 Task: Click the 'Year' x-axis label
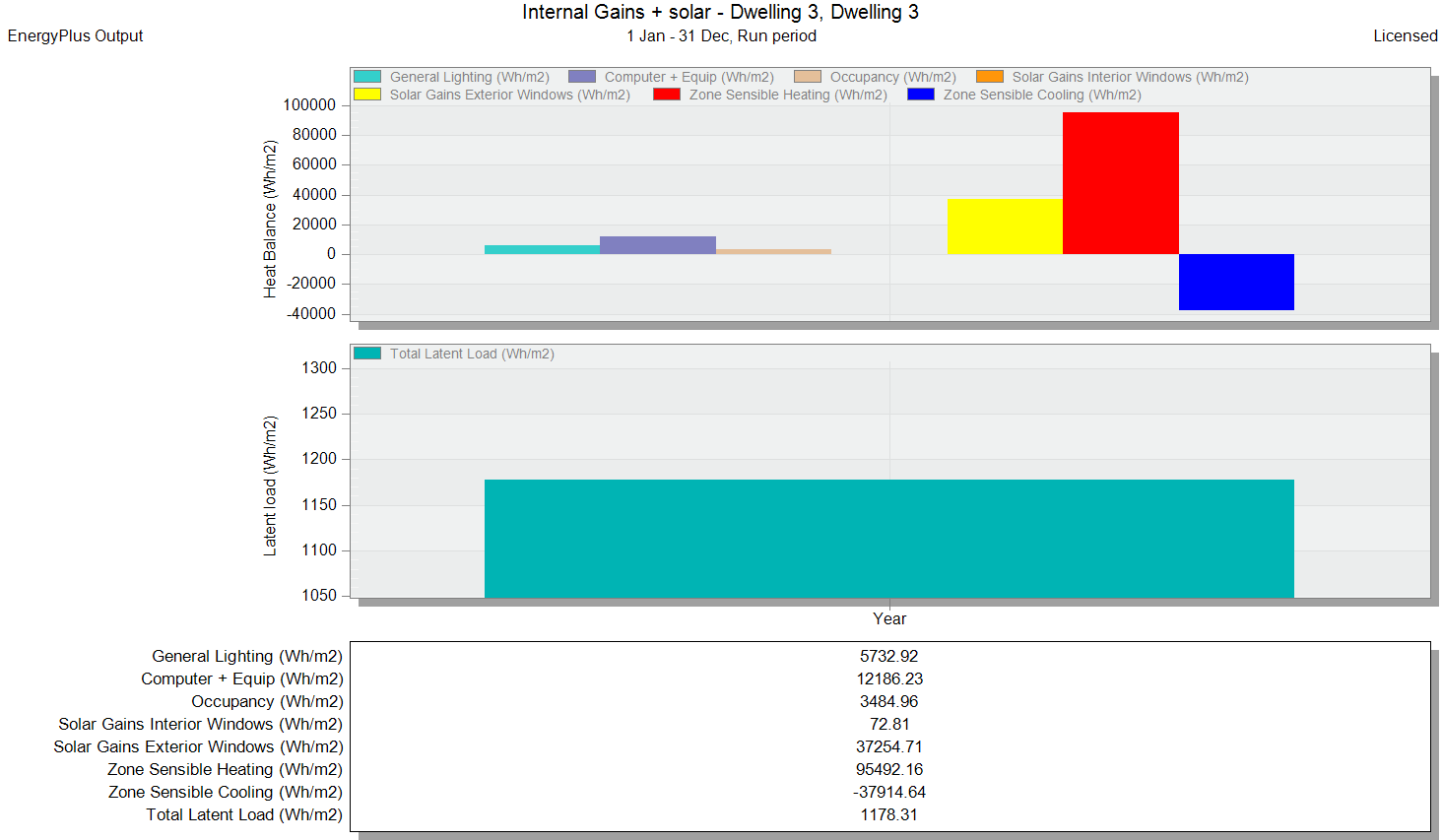click(889, 618)
